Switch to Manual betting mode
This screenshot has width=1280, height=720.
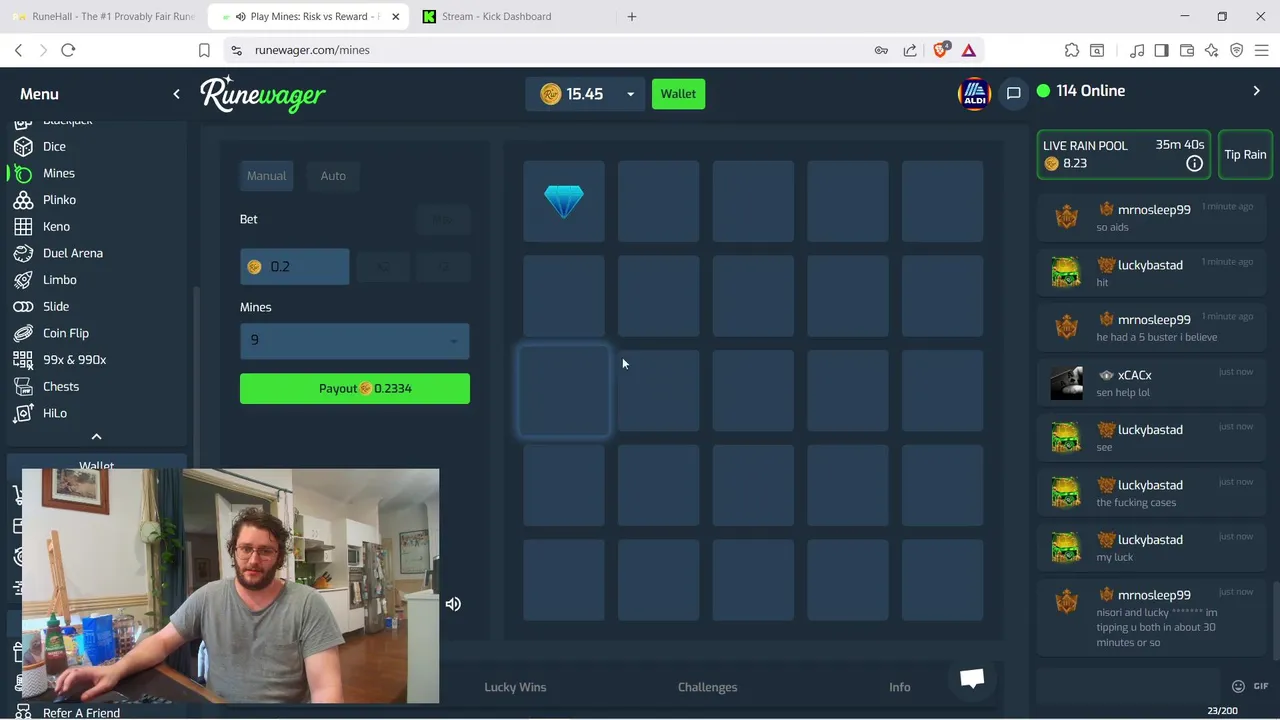267,176
